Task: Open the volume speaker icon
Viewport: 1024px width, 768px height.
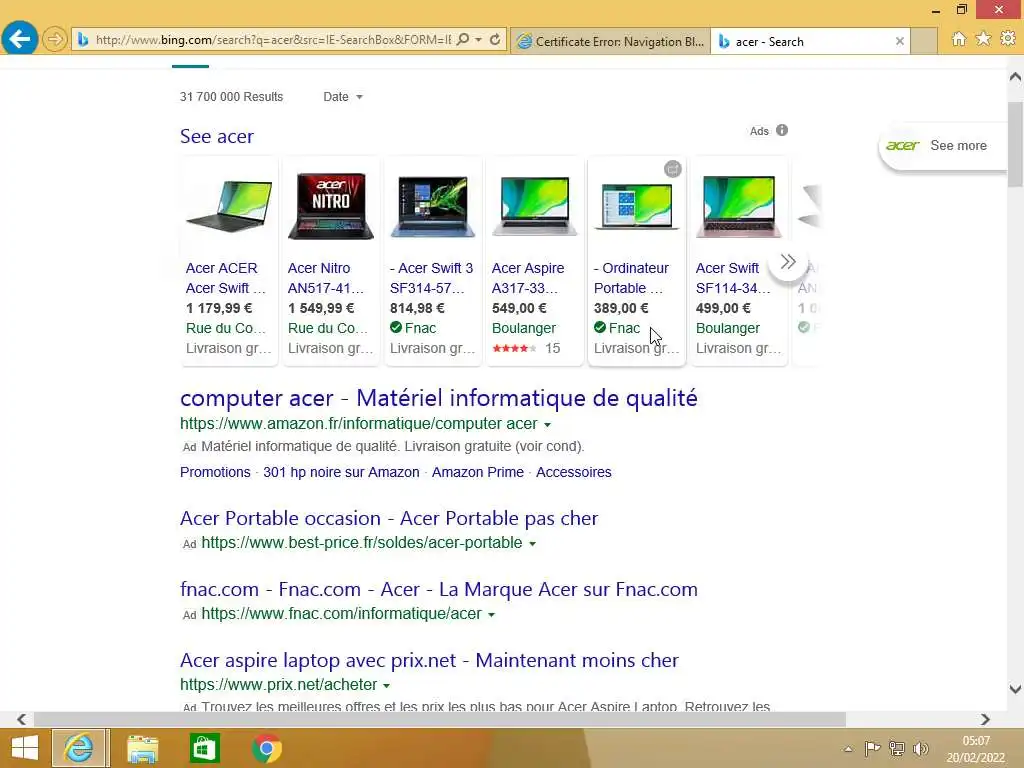Action: coord(921,749)
